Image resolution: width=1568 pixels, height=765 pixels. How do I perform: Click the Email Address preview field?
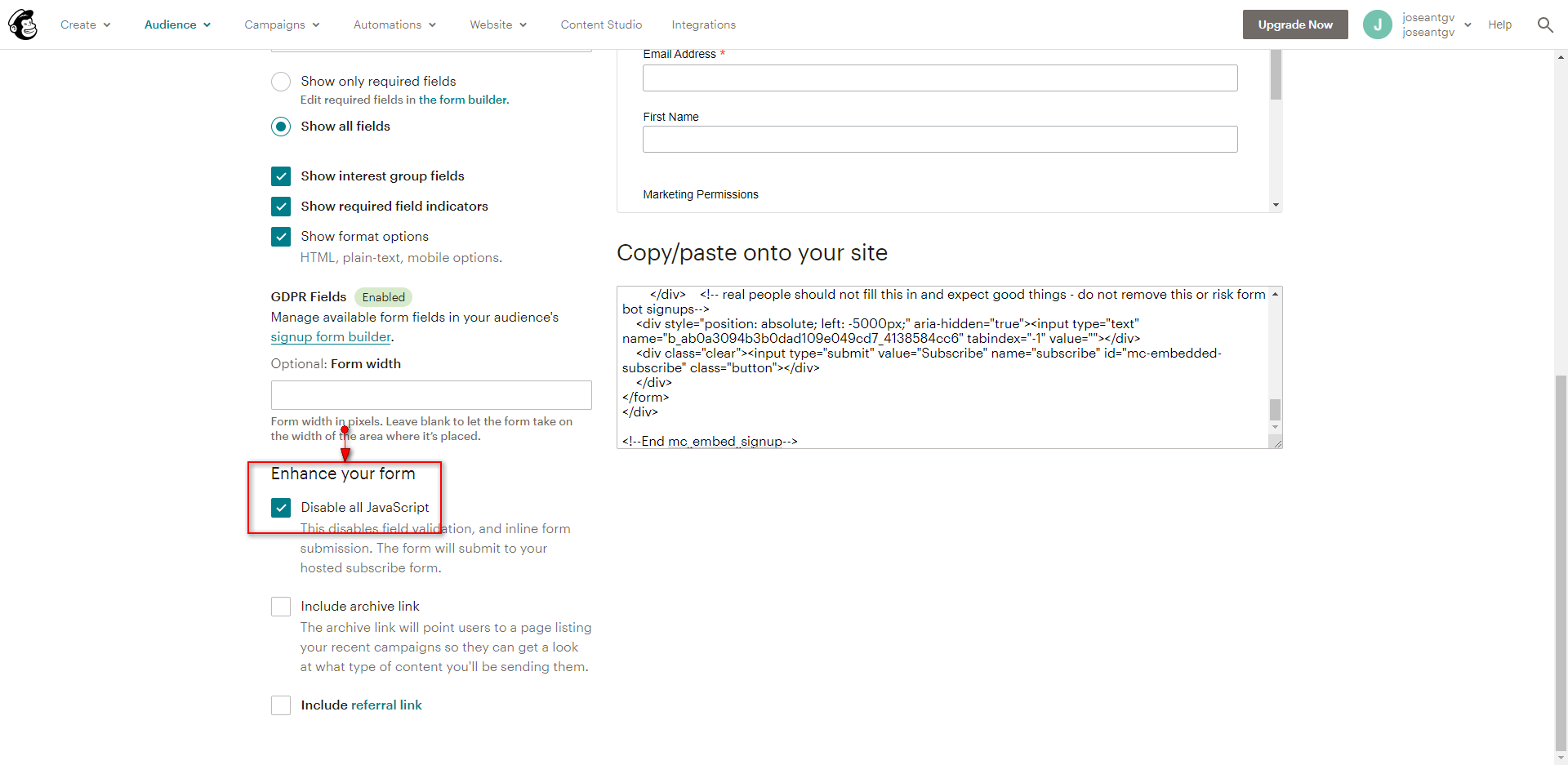click(x=940, y=78)
